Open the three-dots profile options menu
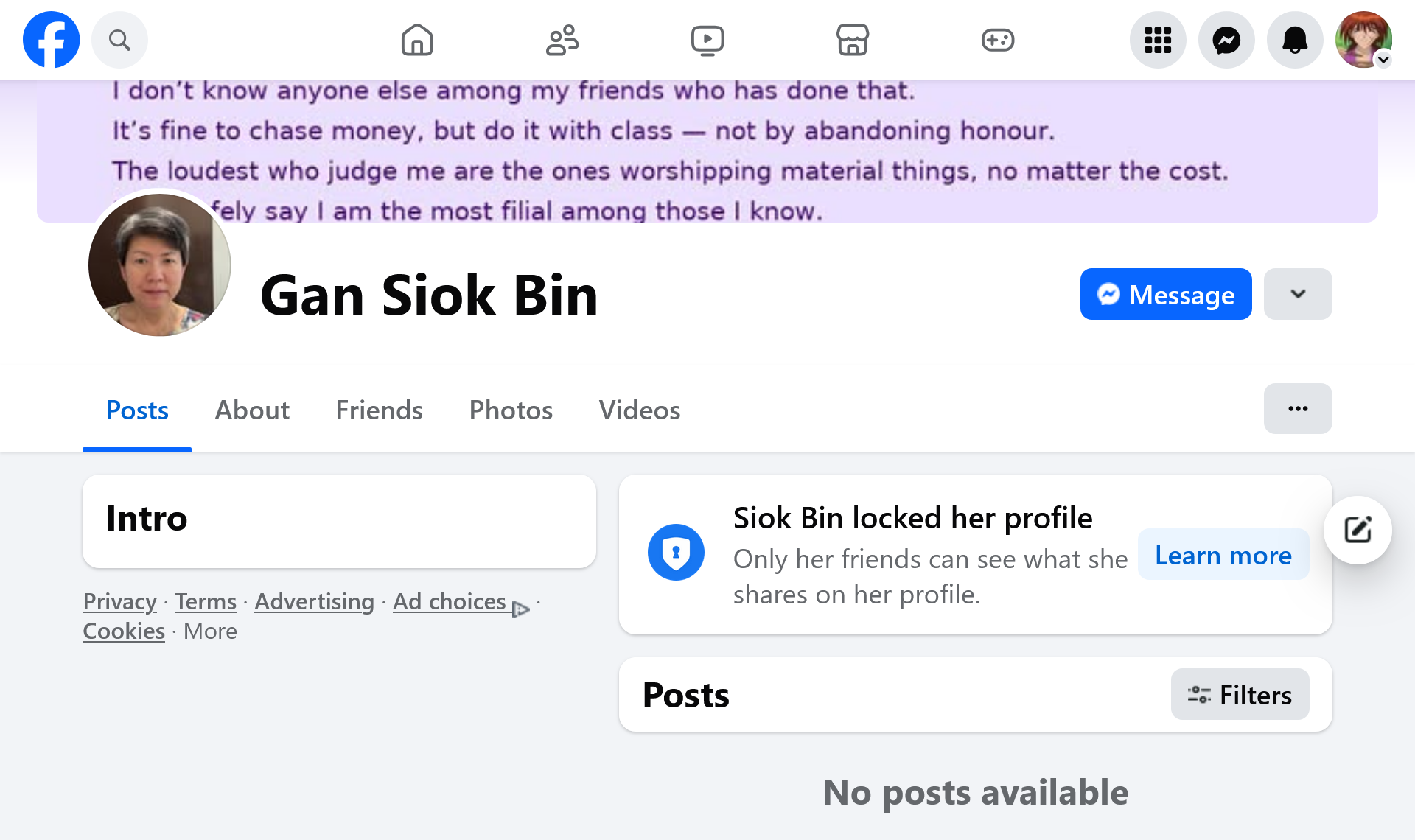The width and height of the screenshot is (1415, 840). click(x=1298, y=408)
